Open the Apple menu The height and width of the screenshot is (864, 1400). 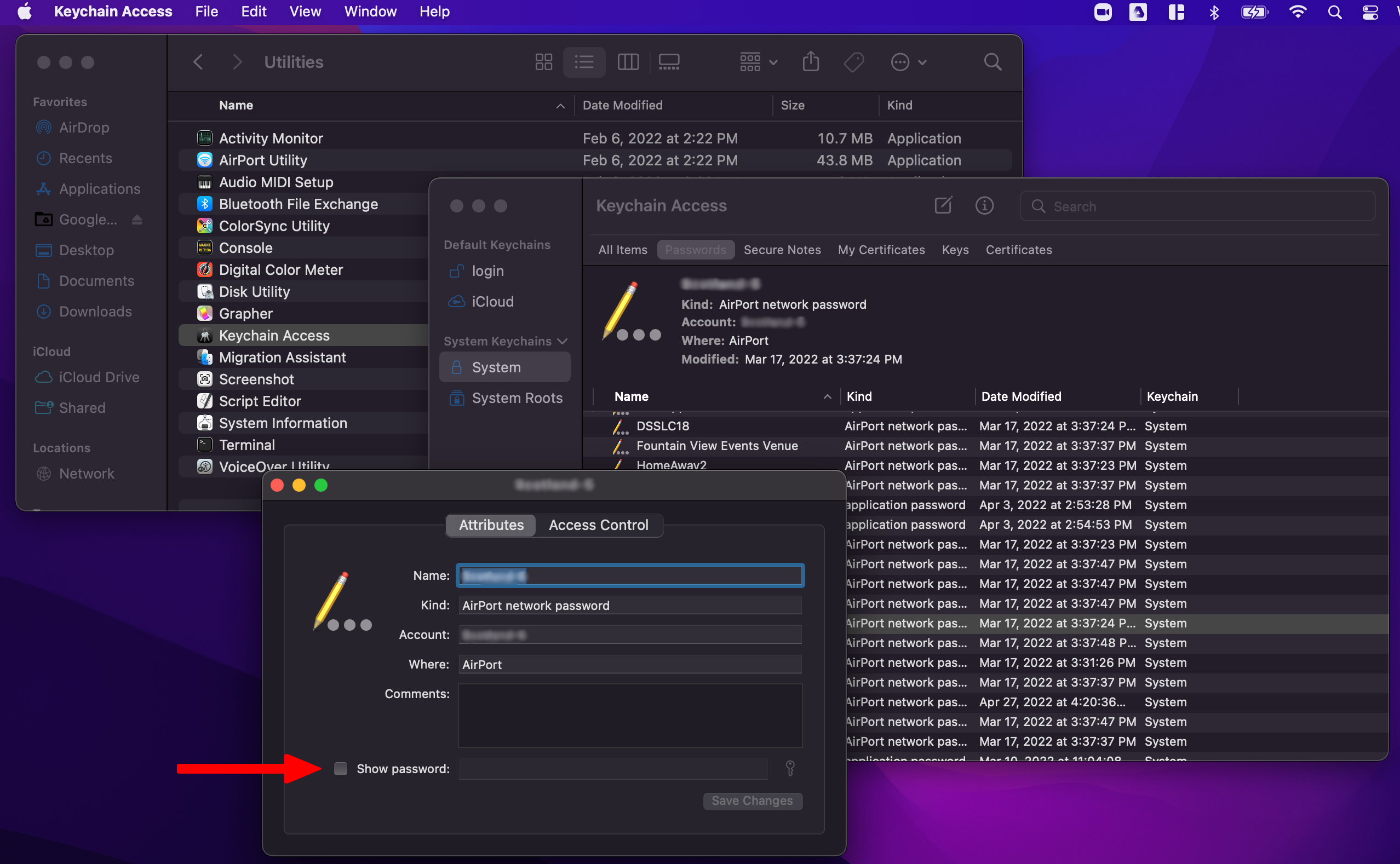[x=25, y=11]
